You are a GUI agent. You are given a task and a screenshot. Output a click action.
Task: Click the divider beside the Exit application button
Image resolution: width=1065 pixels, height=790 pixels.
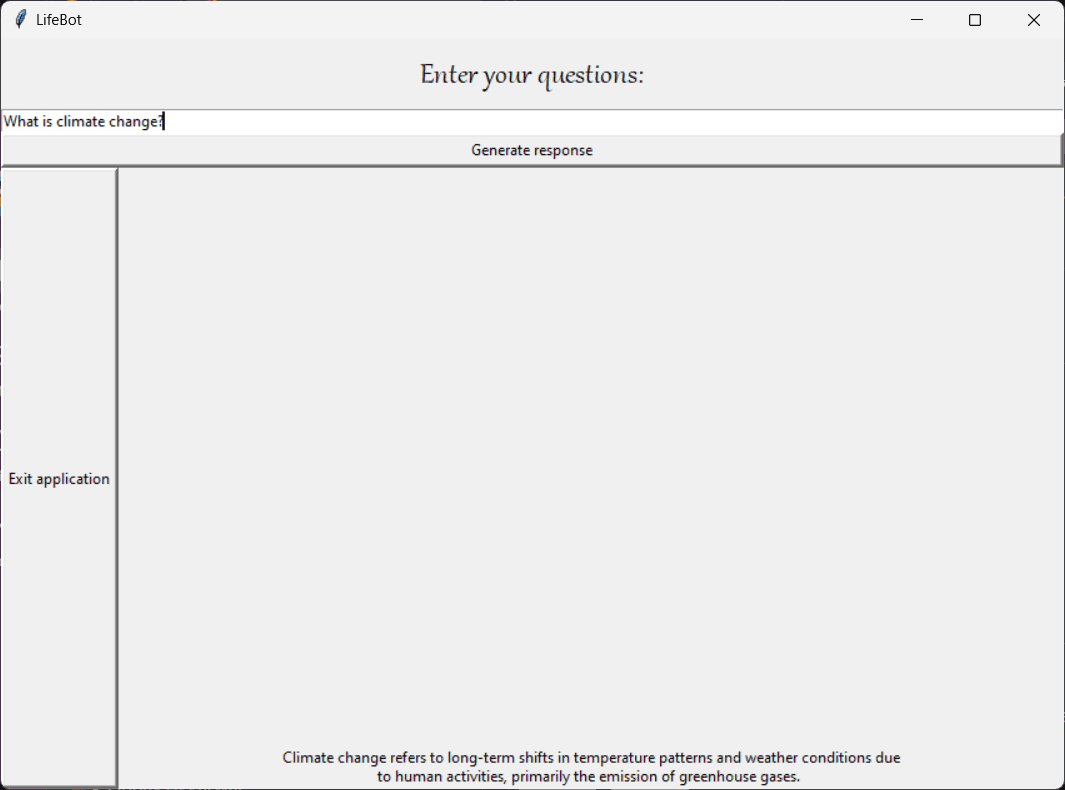118,478
